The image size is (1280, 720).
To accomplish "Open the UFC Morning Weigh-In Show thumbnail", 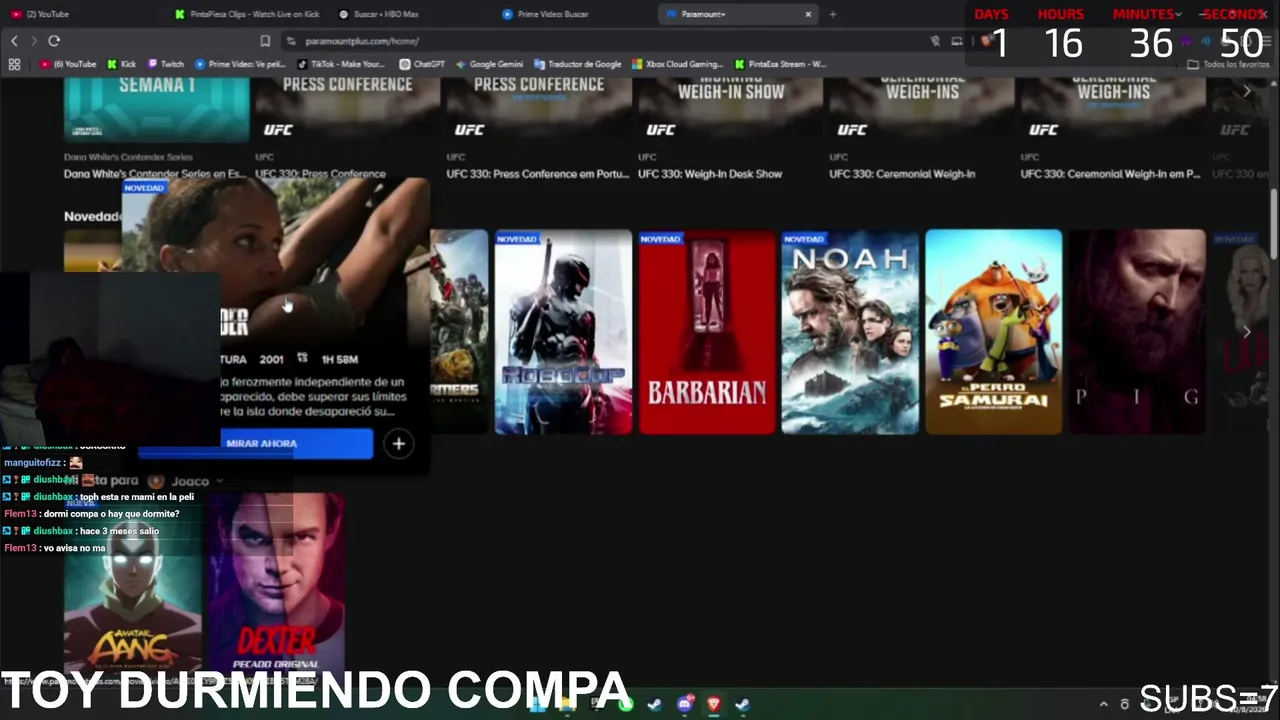I will pyautogui.click(x=729, y=110).
